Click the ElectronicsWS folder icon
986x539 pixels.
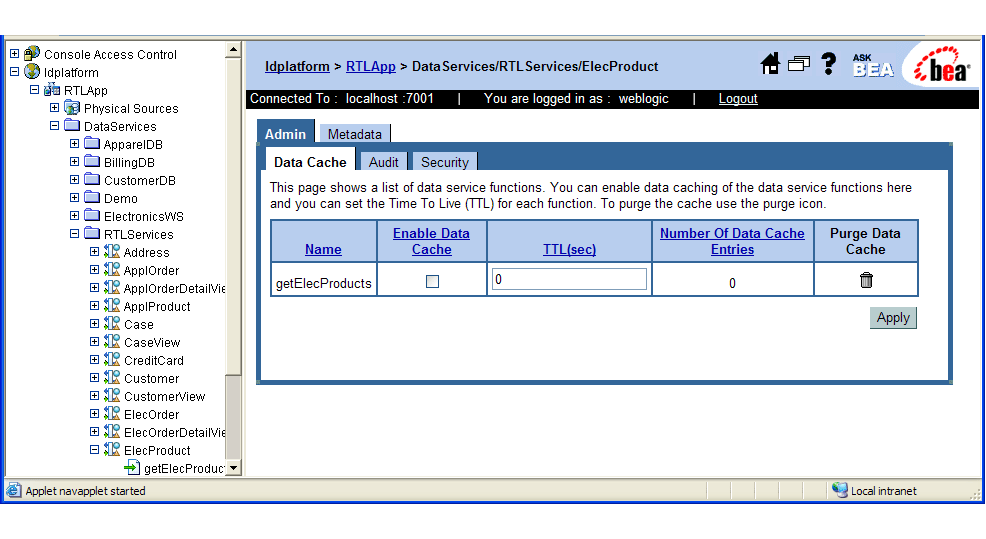(x=92, y=216)
